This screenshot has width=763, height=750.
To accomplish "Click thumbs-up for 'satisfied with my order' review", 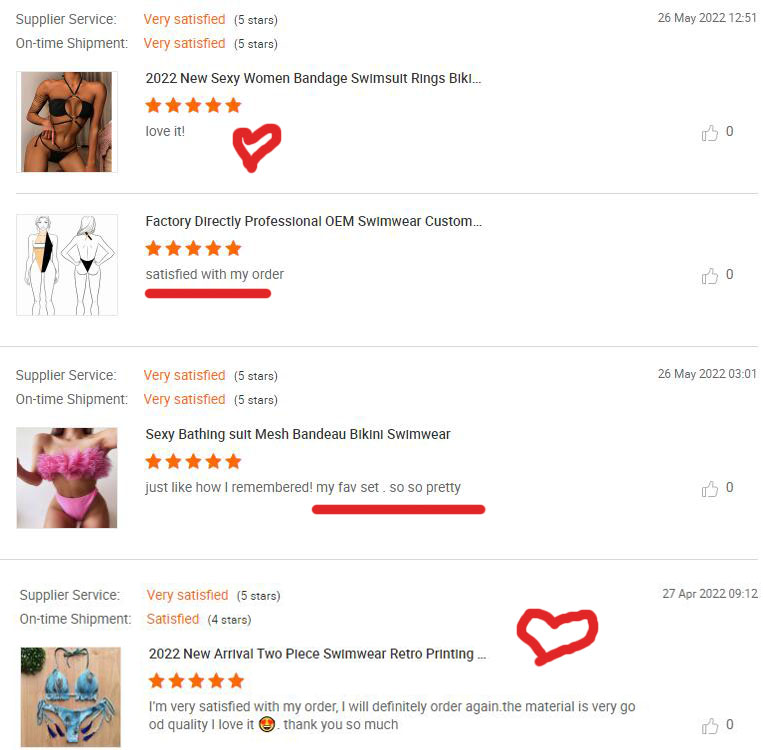I will [709, 275].
